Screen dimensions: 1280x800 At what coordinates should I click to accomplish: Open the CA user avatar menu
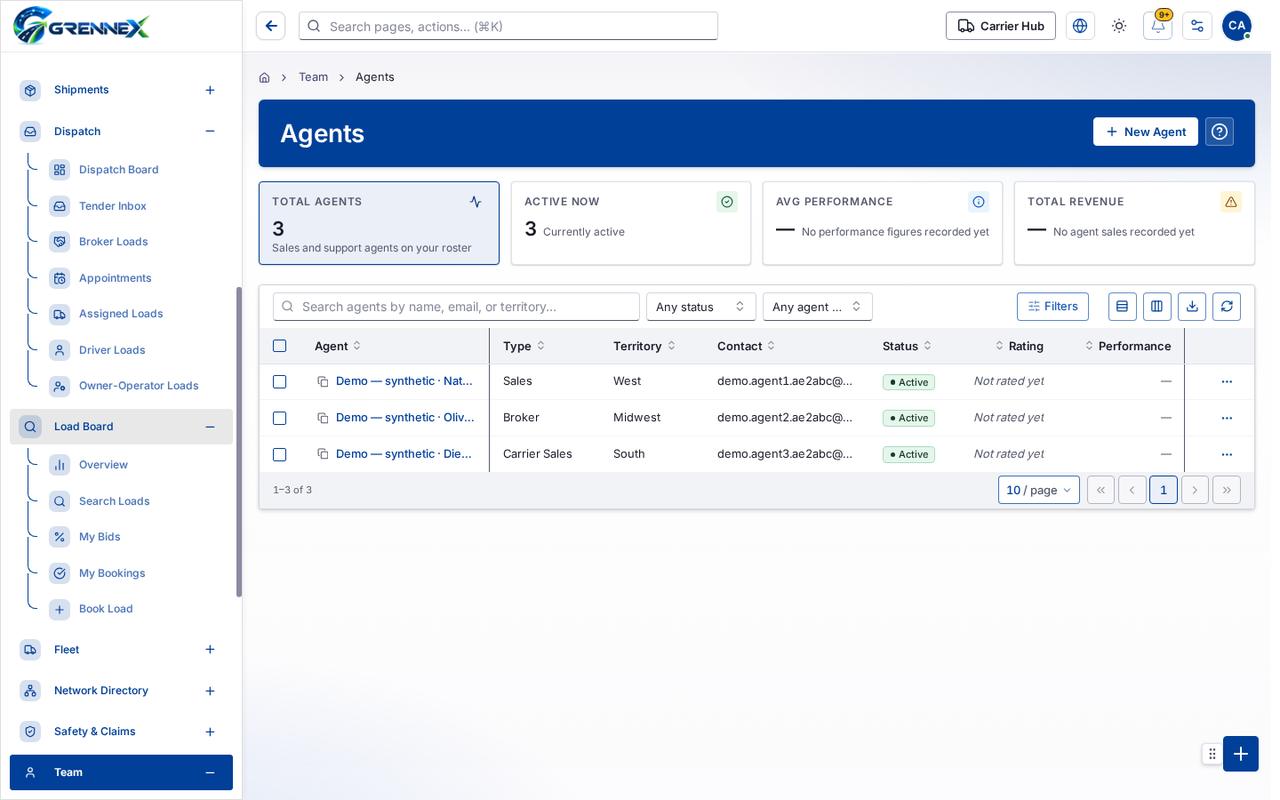[1237, 26]
